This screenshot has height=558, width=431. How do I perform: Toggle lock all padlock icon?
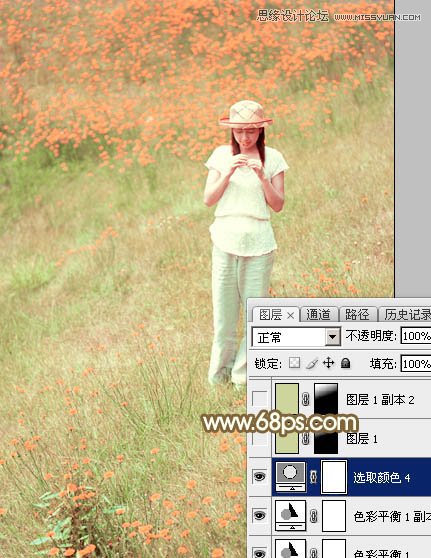coord(345,363)
